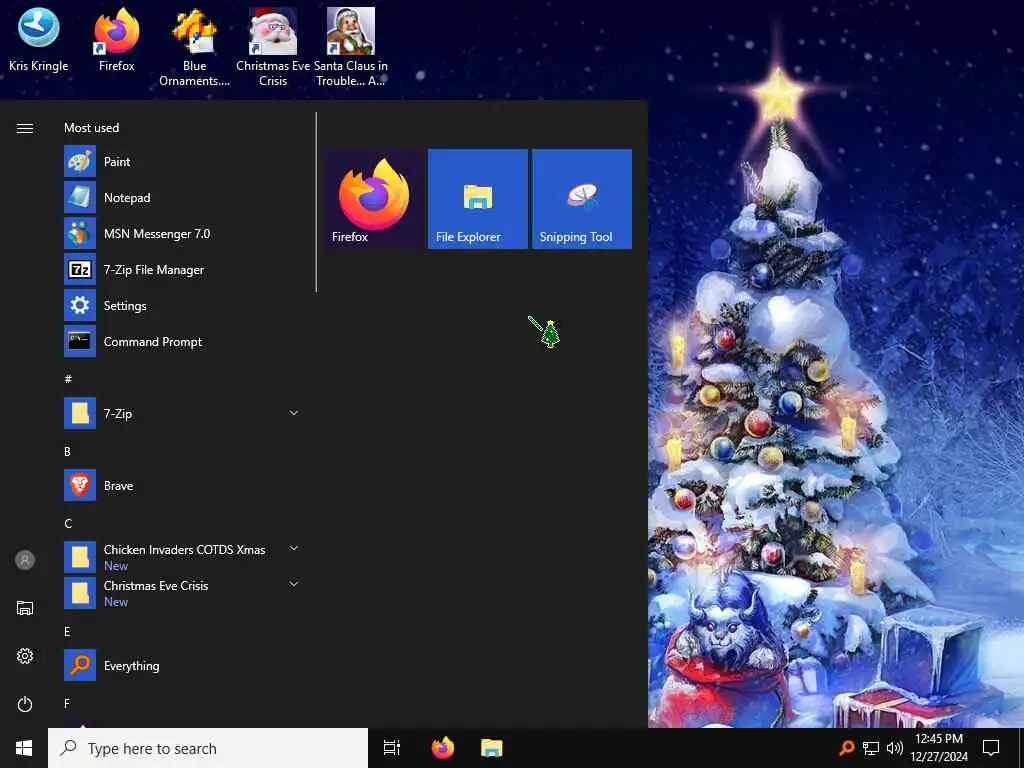Open Chicken Invaders COTDS Xmas folder entry
This screenshot has width=1024, height=768.
point(183,557)
